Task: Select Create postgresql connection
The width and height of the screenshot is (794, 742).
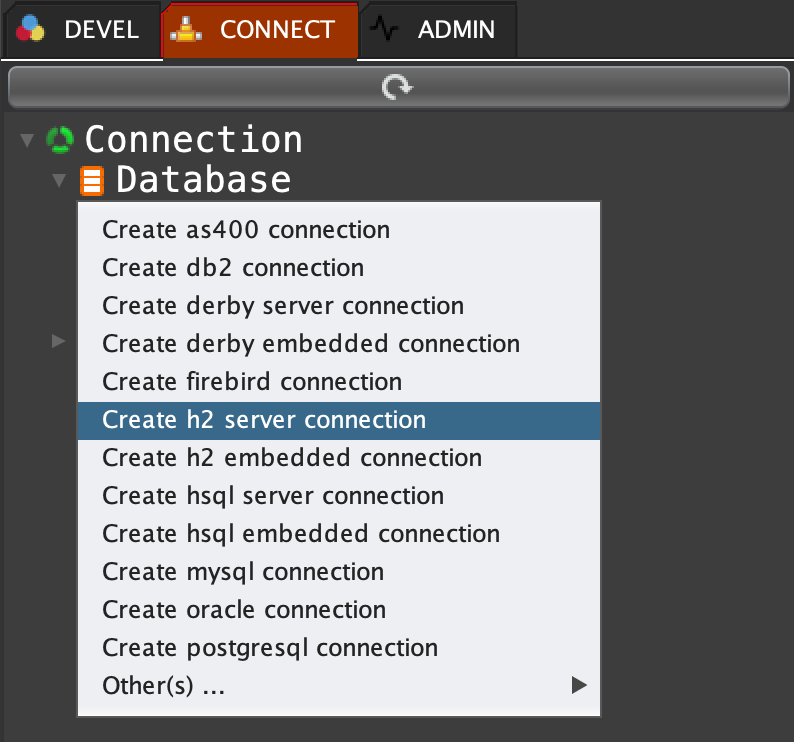Action: (270, 648)
